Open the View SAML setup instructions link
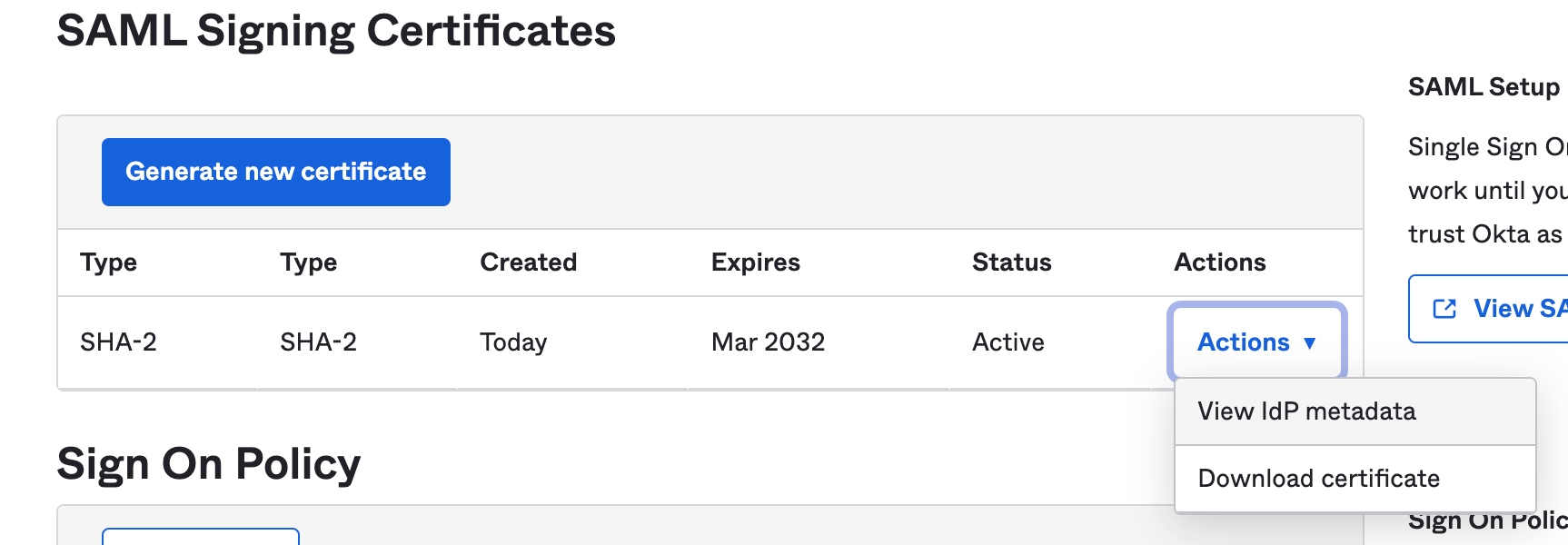Viewport: 1568px width, 545px height. click(x=1508, y=309)
